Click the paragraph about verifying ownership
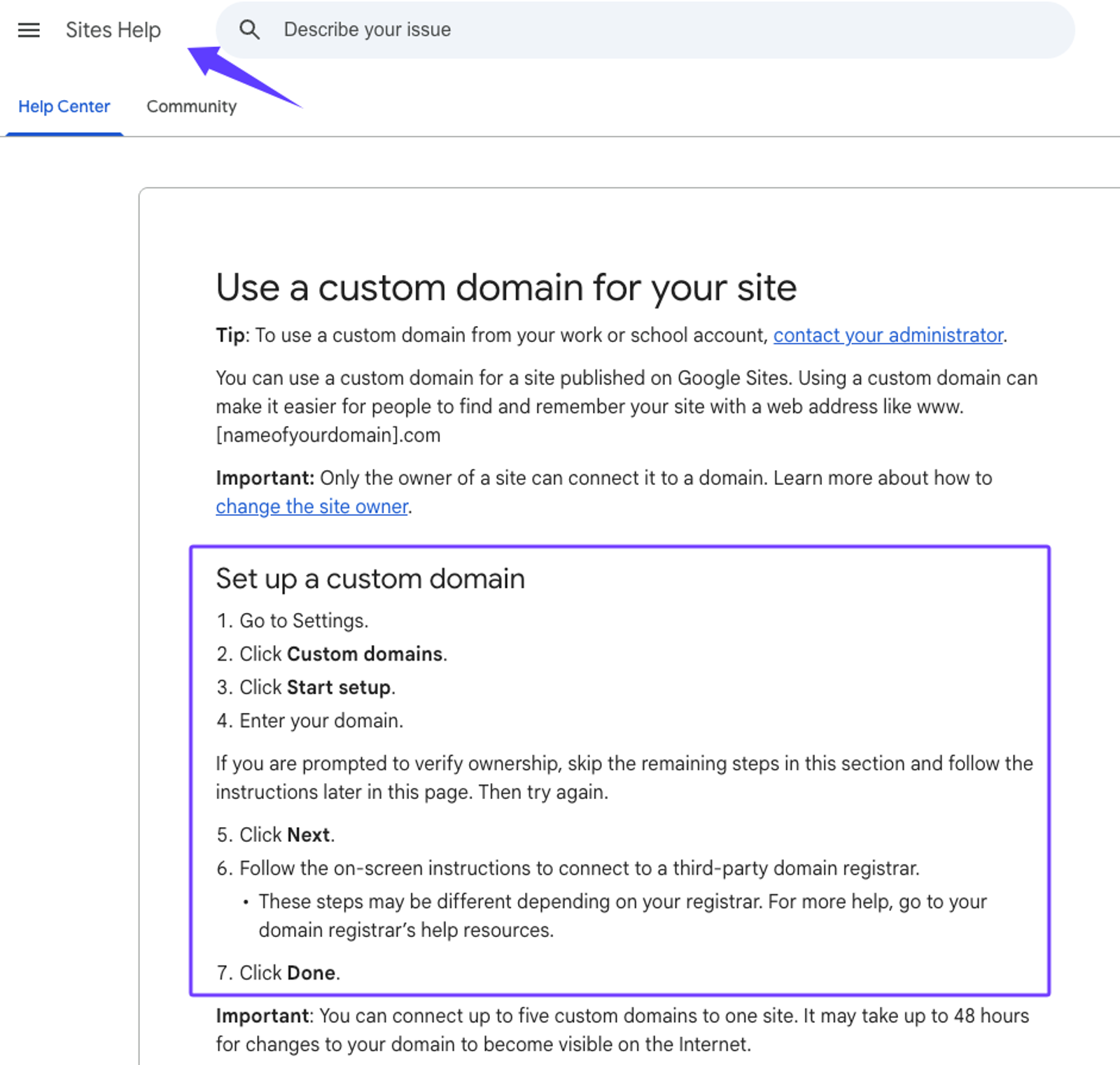This screenshot has width=1120, height=1065. coord(624,777)
